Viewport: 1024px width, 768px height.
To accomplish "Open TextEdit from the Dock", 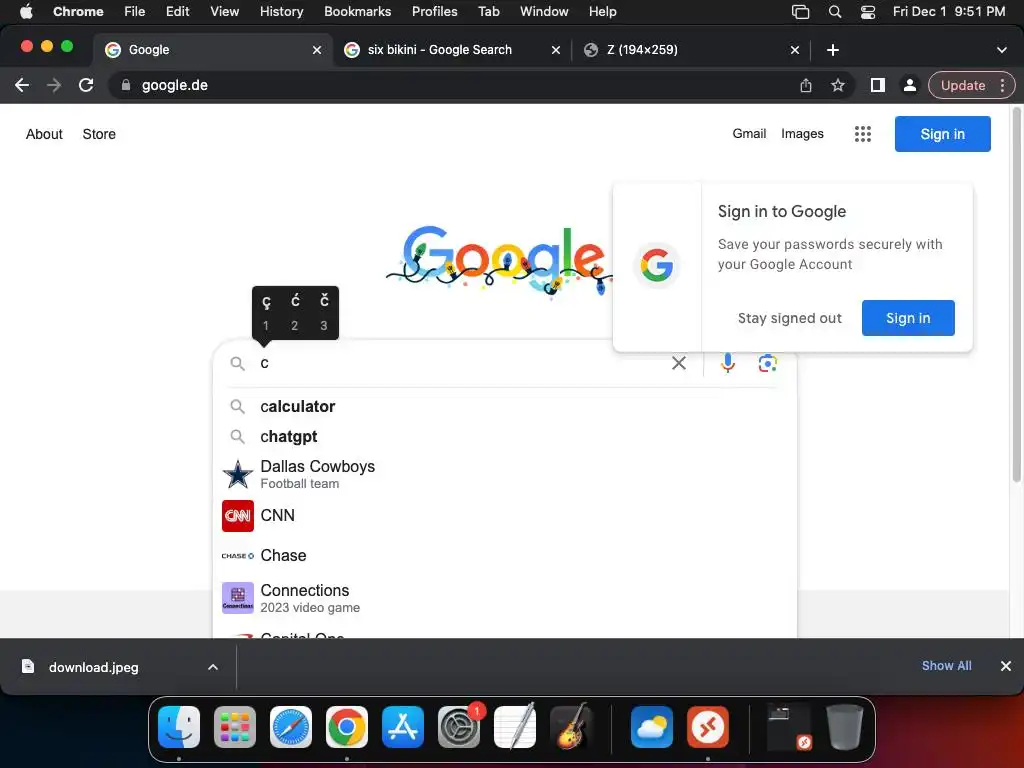I will click(x=515, y=727).
